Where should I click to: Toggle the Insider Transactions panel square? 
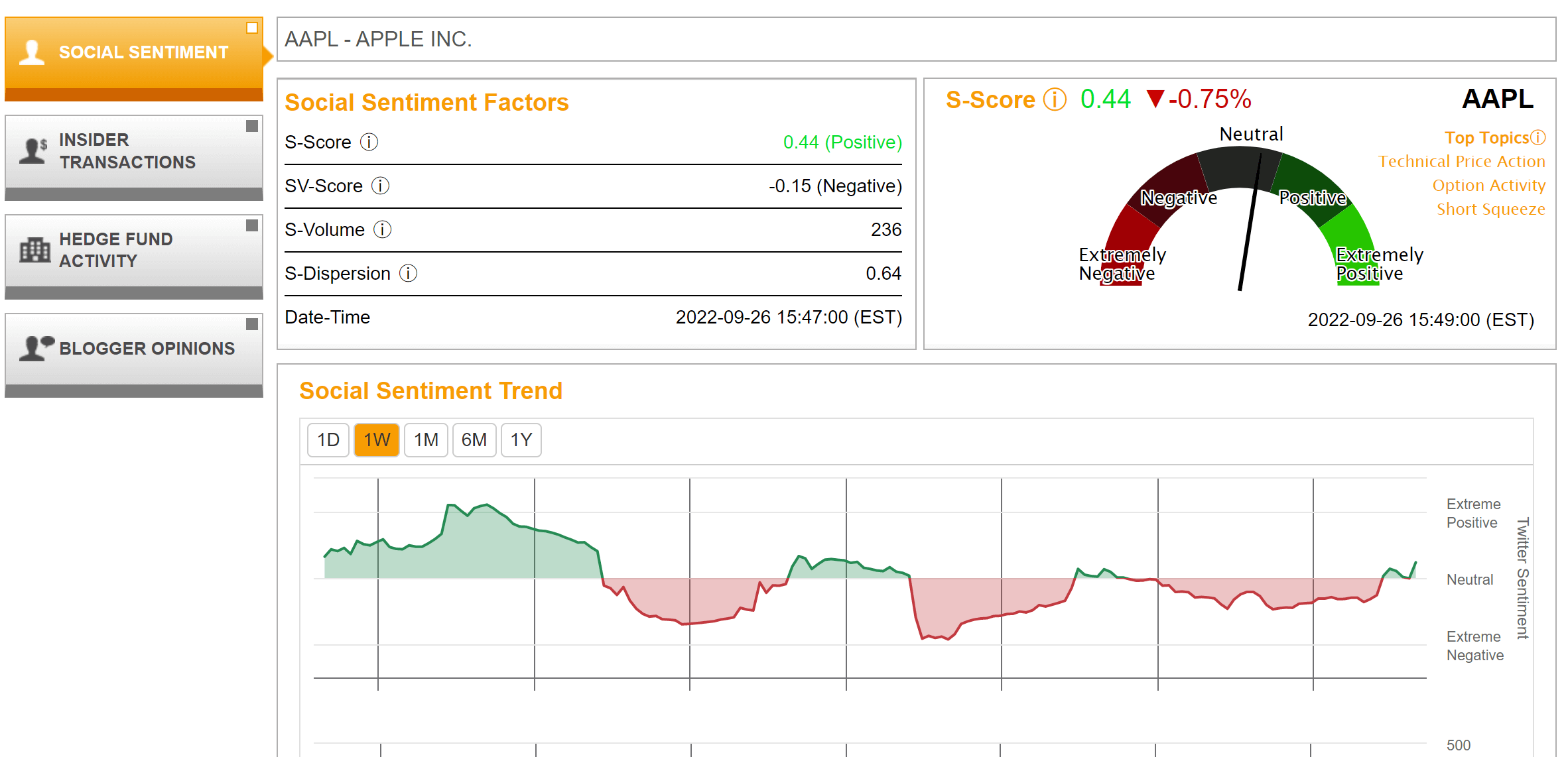click(x=252, y=126)
